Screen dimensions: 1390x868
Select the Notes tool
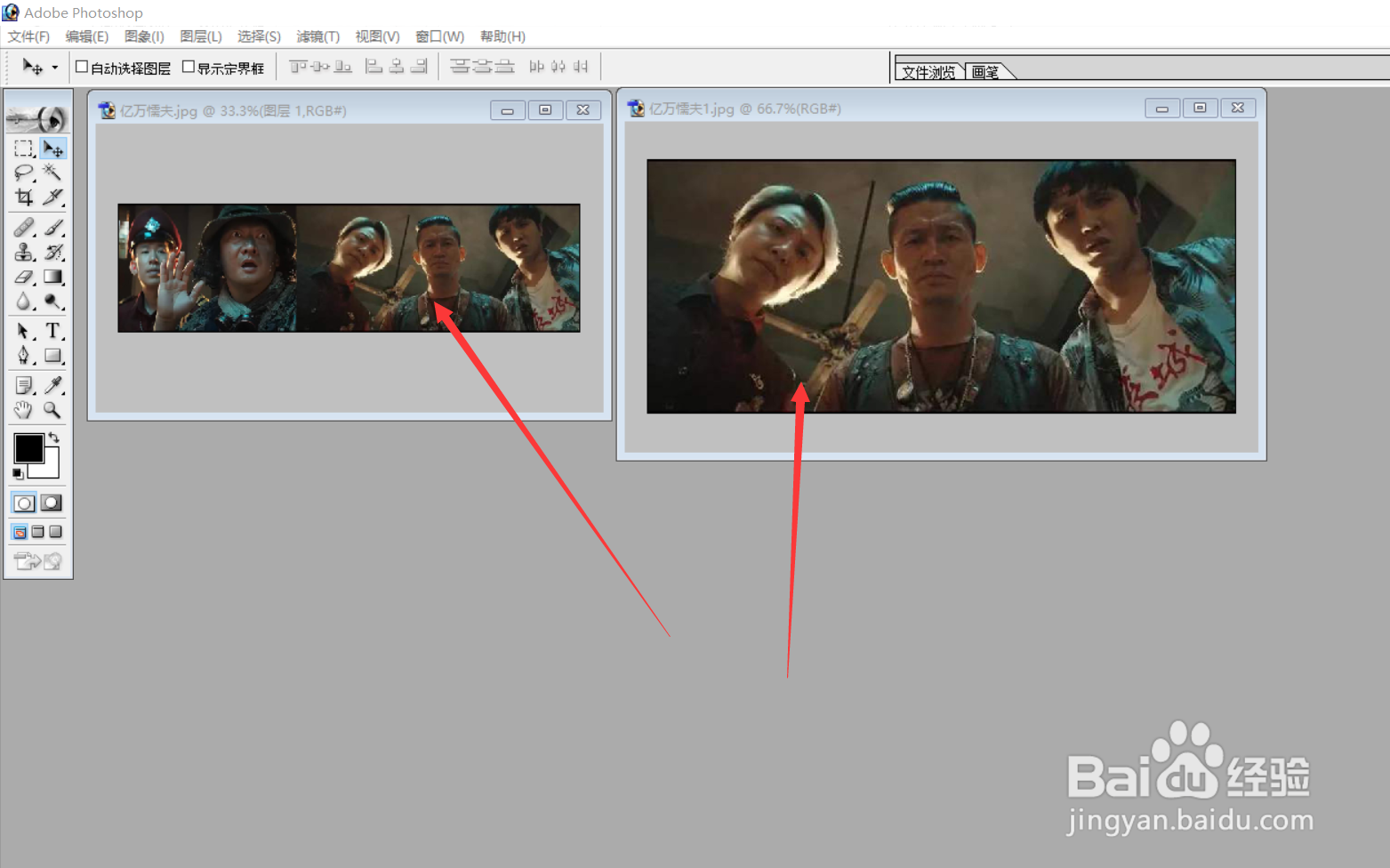coord(24,385)
